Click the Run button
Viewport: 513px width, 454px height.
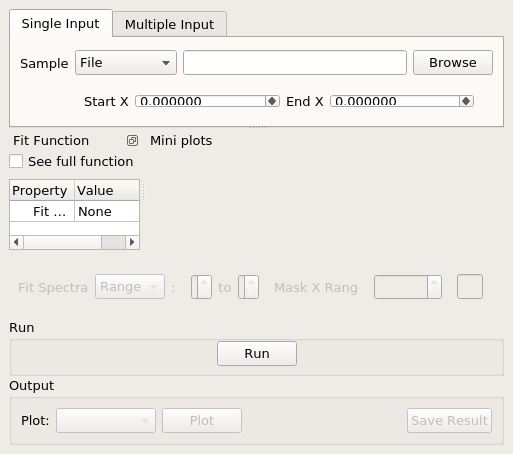pyautogui.click(x=257, y=354)
